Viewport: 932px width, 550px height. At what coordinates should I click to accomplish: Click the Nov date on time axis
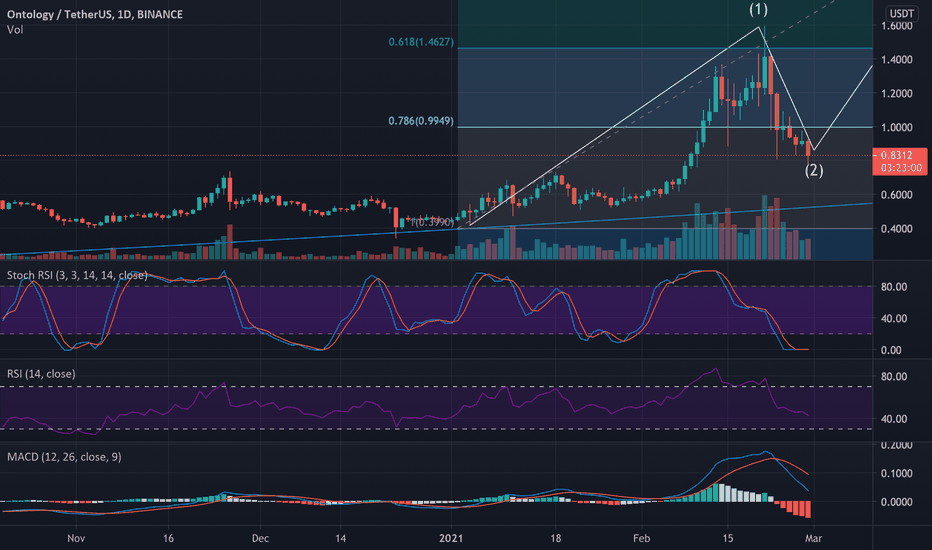point(76,538)
